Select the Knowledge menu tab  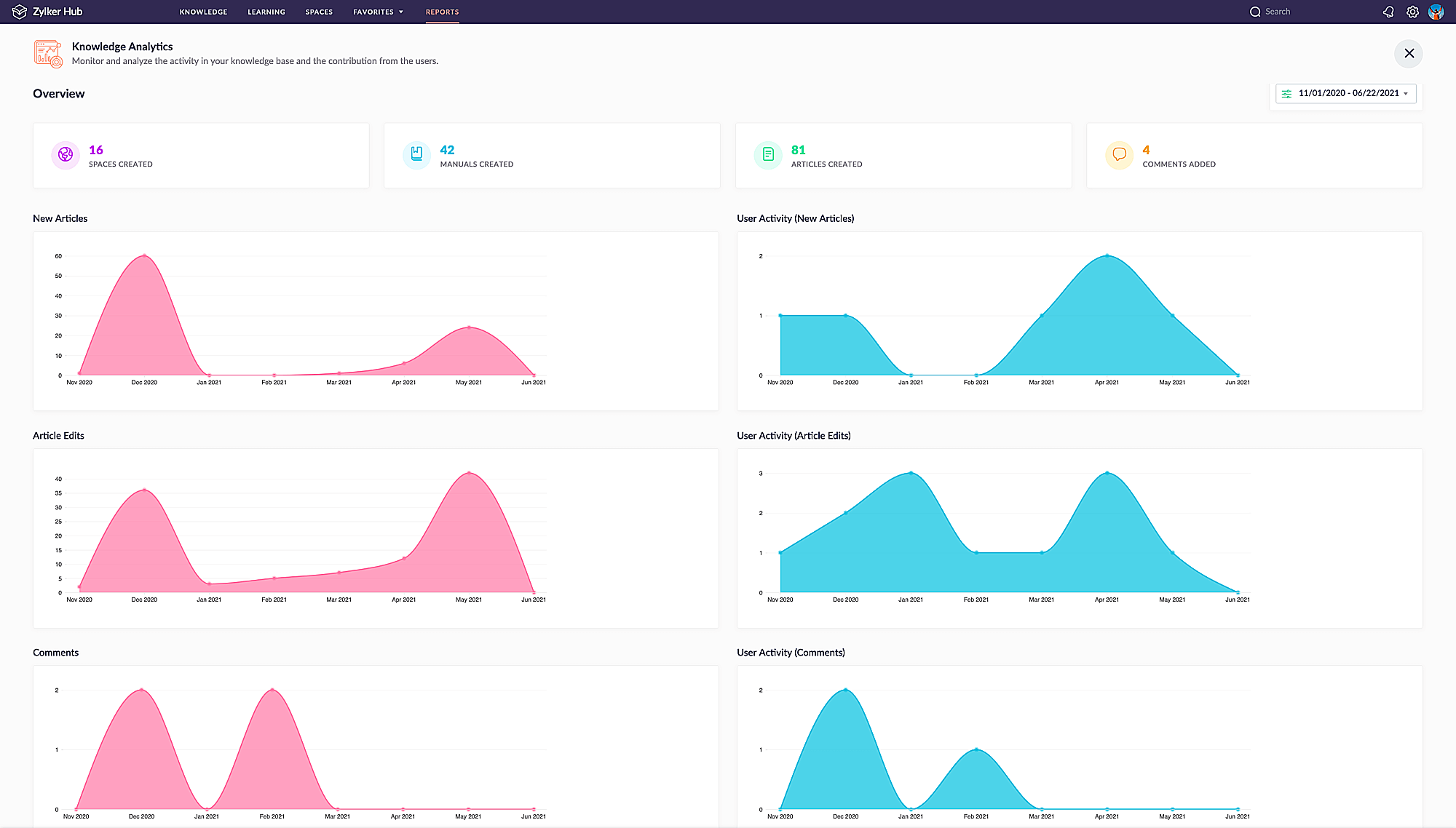(x=203, y=11)
